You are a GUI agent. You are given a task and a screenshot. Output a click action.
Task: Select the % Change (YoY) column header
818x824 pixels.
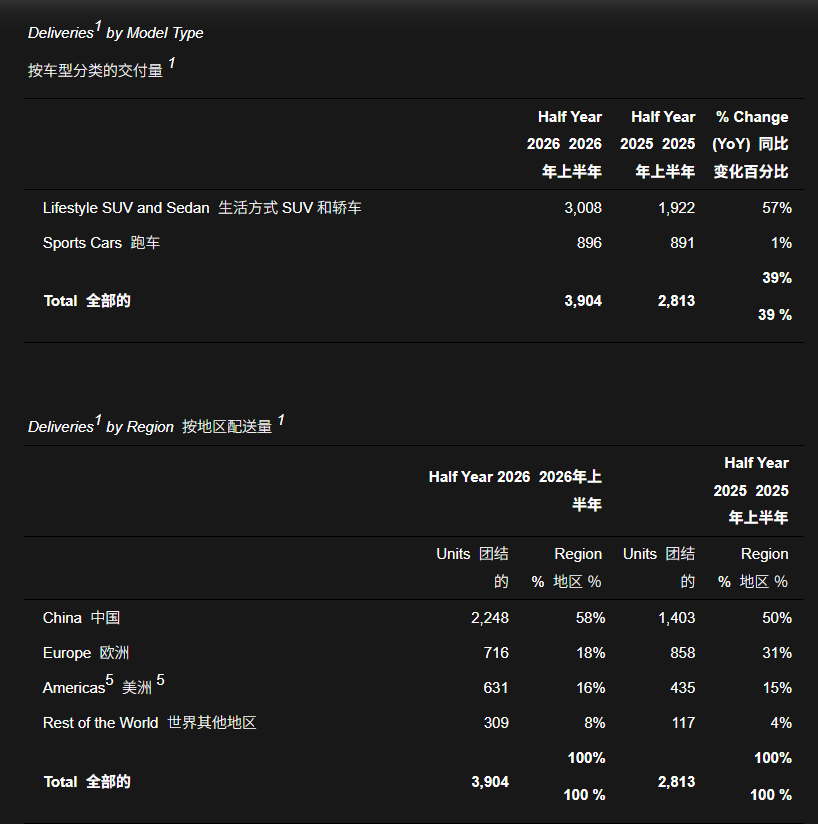click(x=750, y=144)
